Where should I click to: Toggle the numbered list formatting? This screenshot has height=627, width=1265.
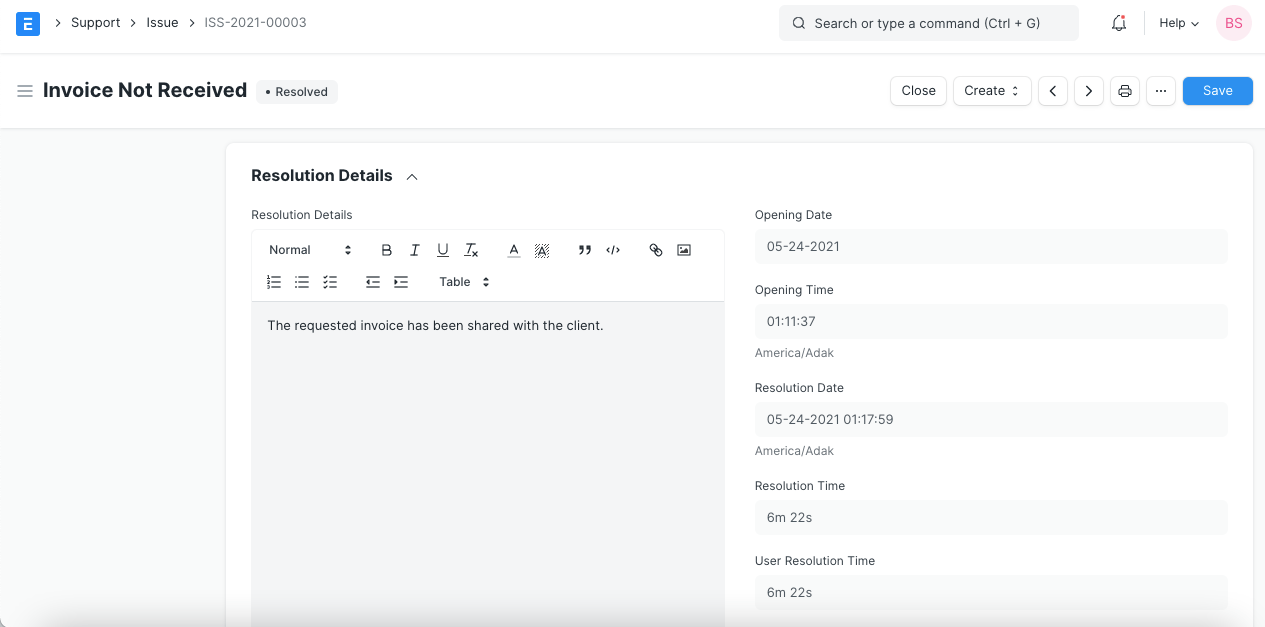274,282
